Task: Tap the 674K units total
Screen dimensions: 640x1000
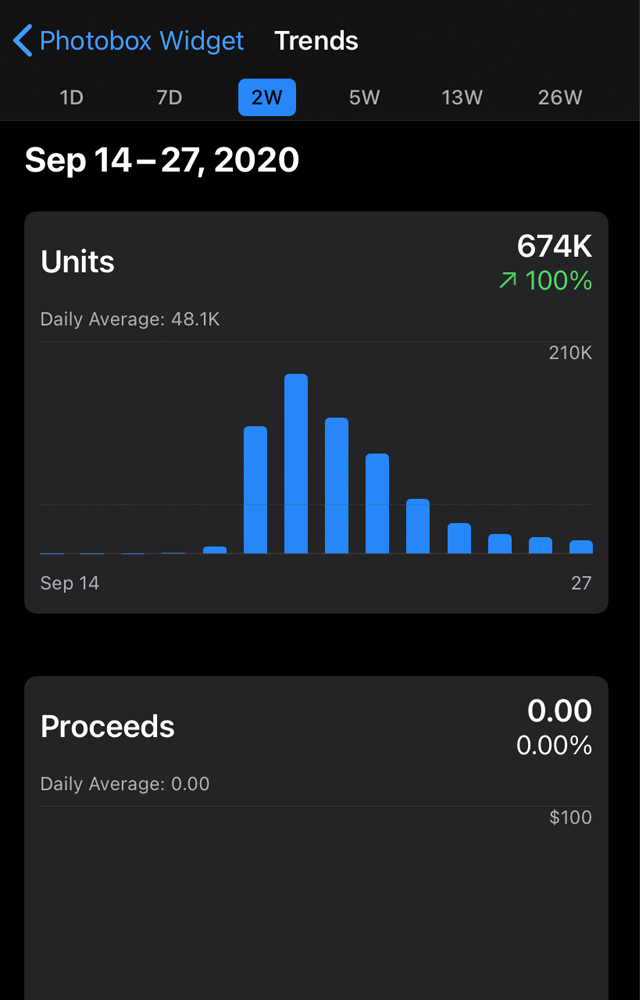Action: [555, 247]
